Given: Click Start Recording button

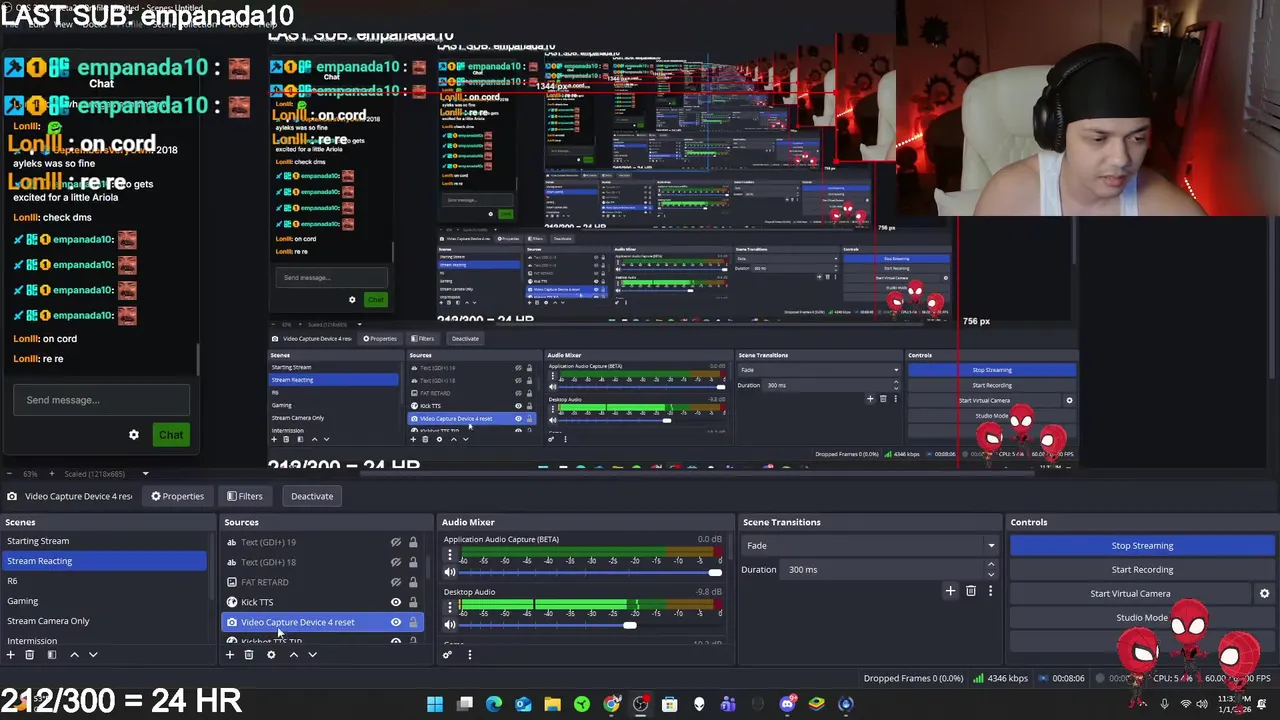Looking at the screenshot, I should click(x=1142, y=570).
